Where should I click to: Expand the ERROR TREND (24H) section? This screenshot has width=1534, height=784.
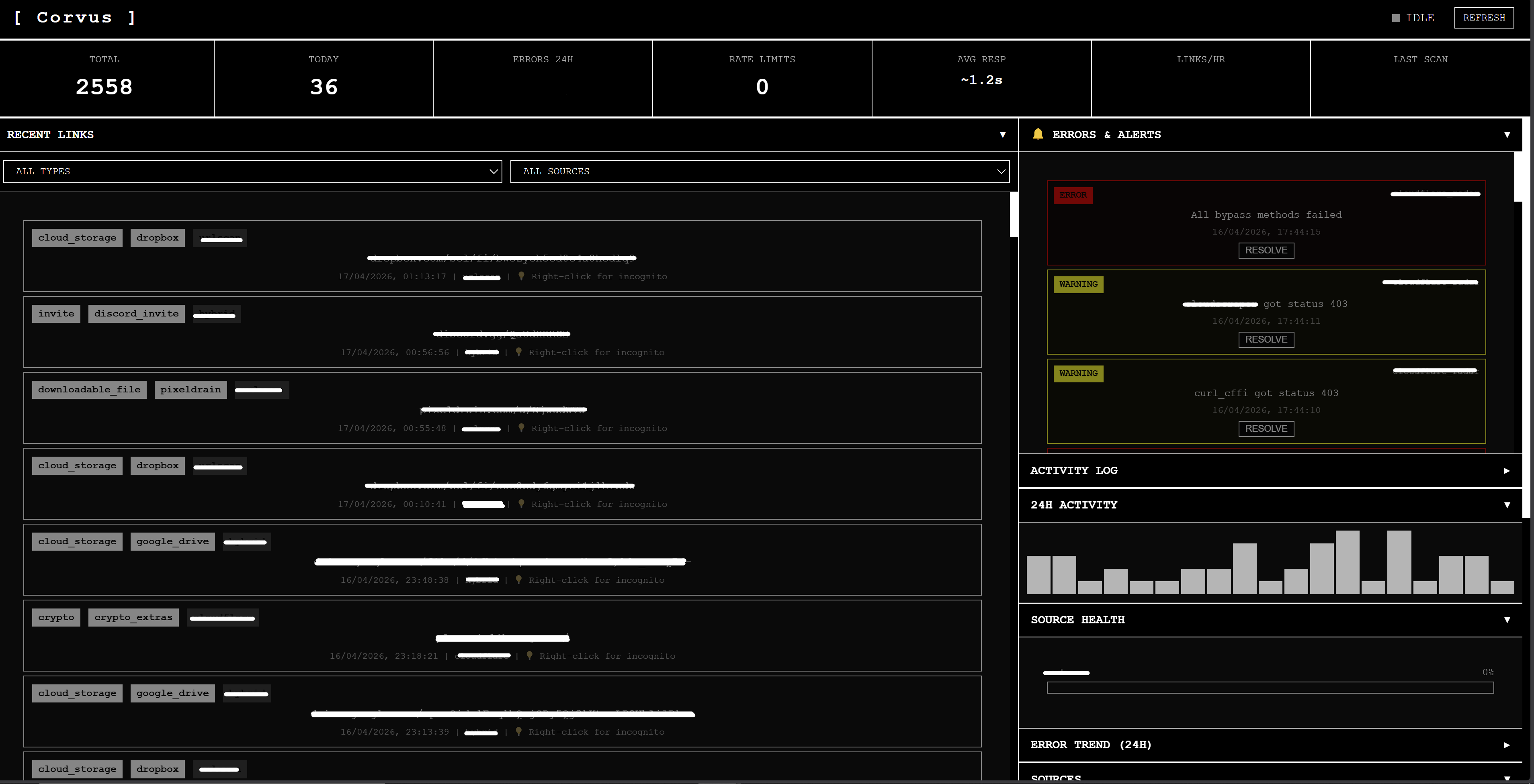click(1270, 745)
